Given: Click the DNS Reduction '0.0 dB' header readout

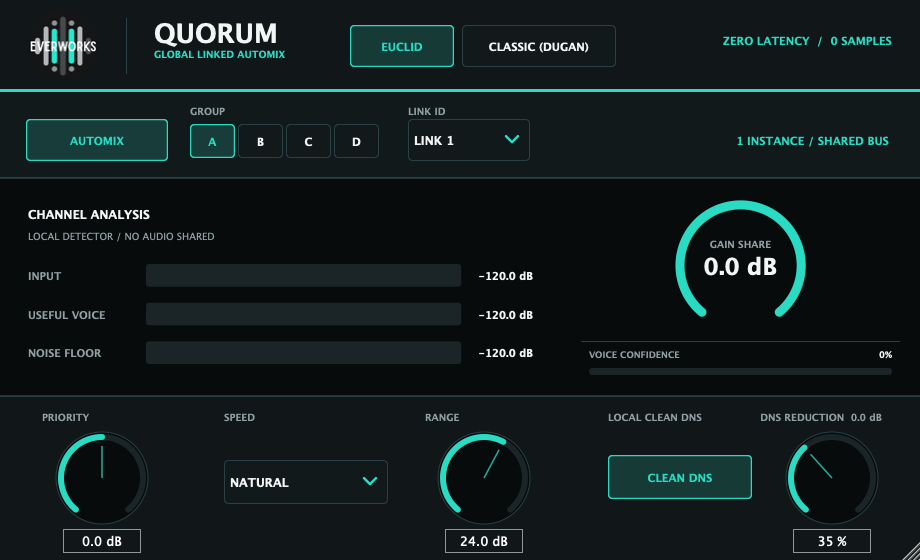Looking at the screenshot, I should (867, 417).
